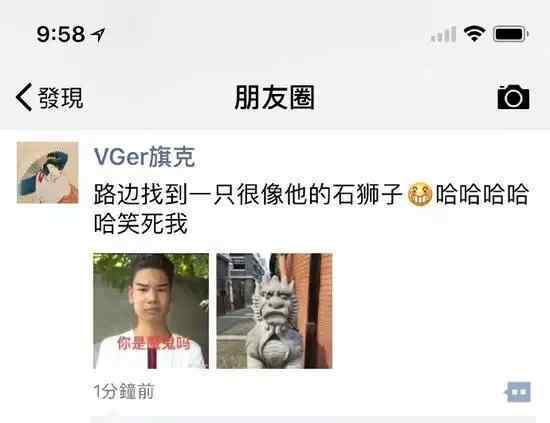This screenshot has width=550, height=423.
Task: Open the stone lion statue photo
Action: click(x=274, y=311)
